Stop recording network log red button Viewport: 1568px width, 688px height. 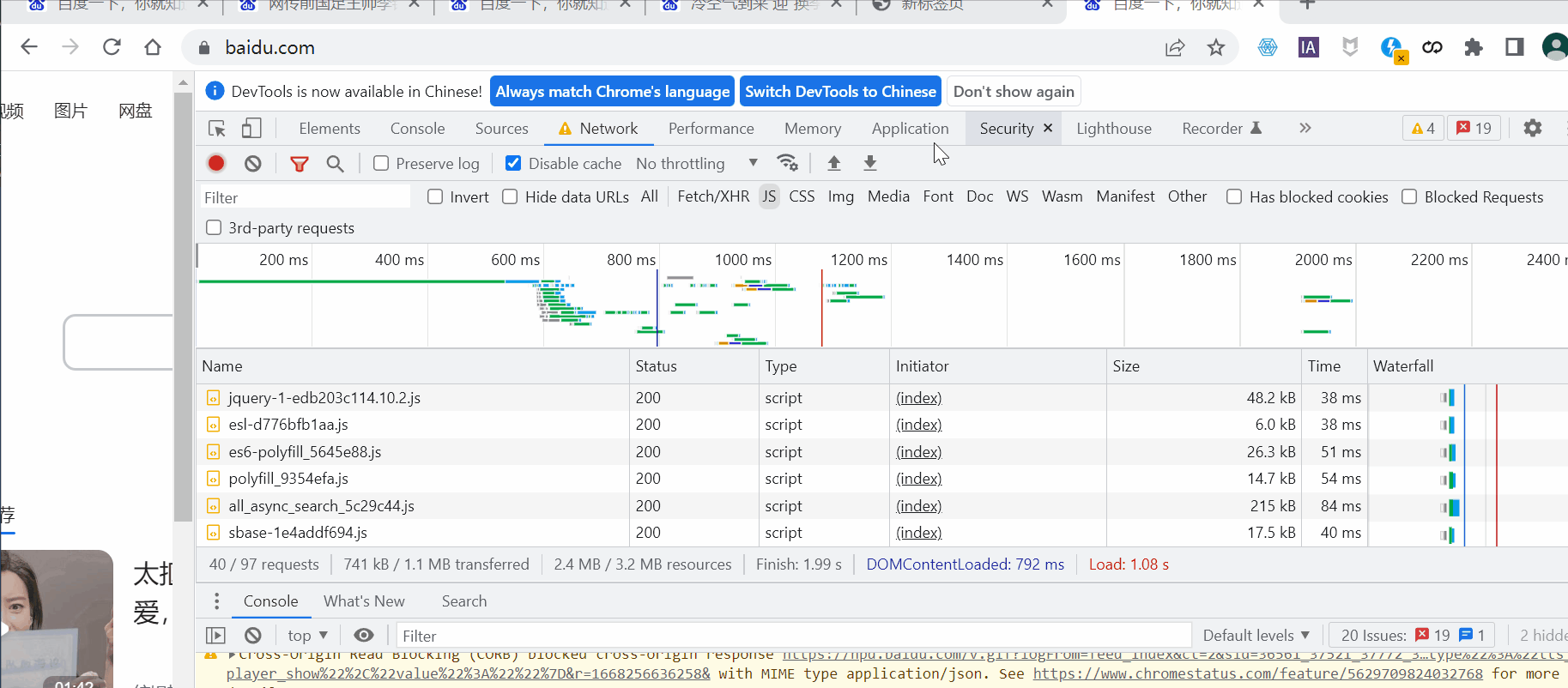pos(216,163)
